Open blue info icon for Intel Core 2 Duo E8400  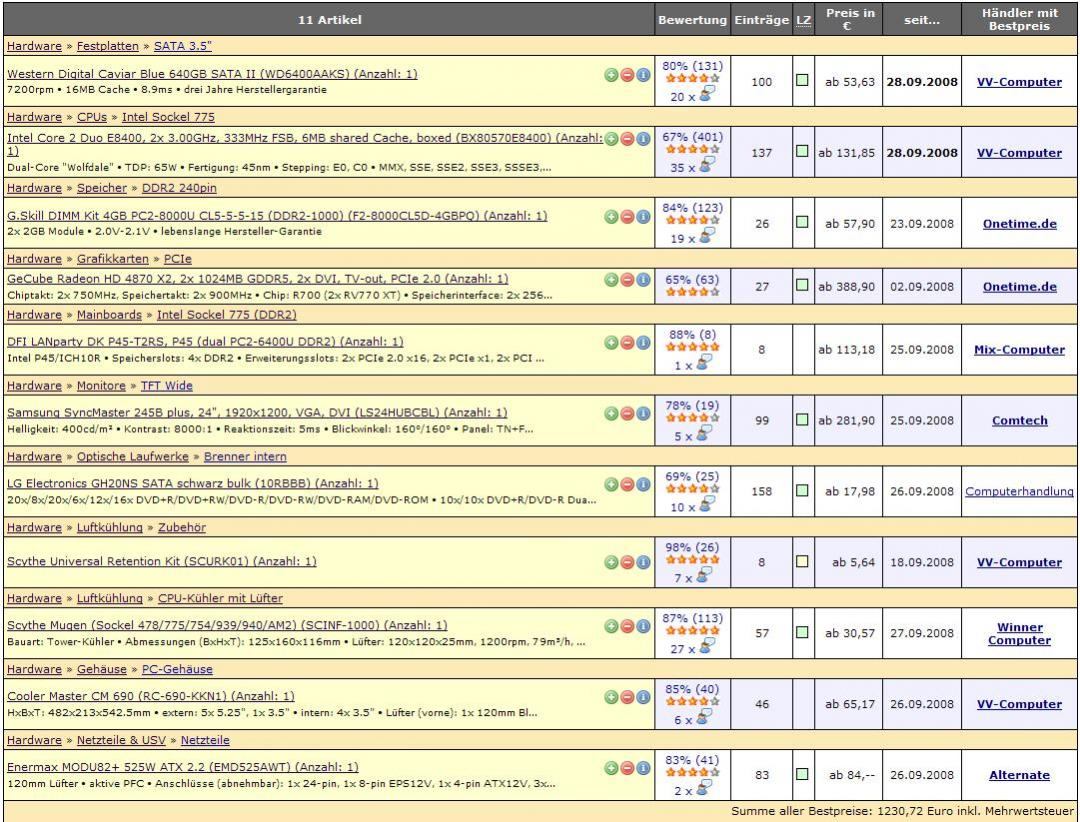coord(643,139)
